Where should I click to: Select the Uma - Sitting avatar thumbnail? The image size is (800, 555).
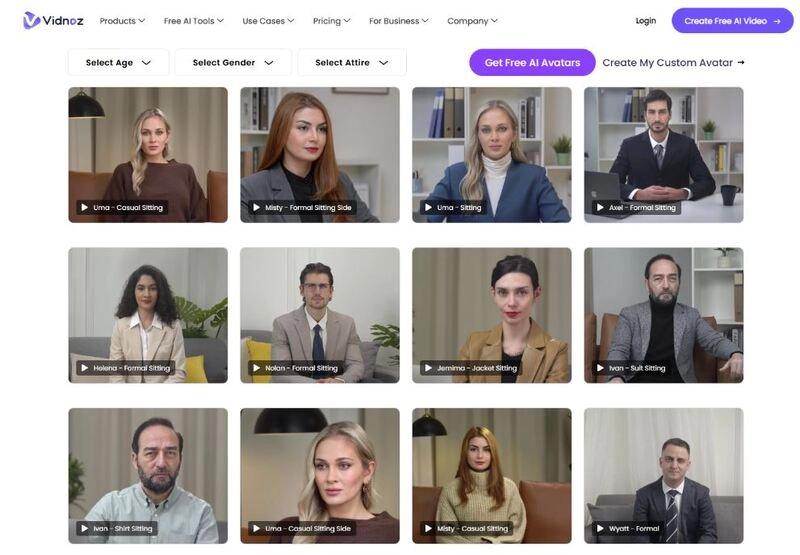coord(492,155)
